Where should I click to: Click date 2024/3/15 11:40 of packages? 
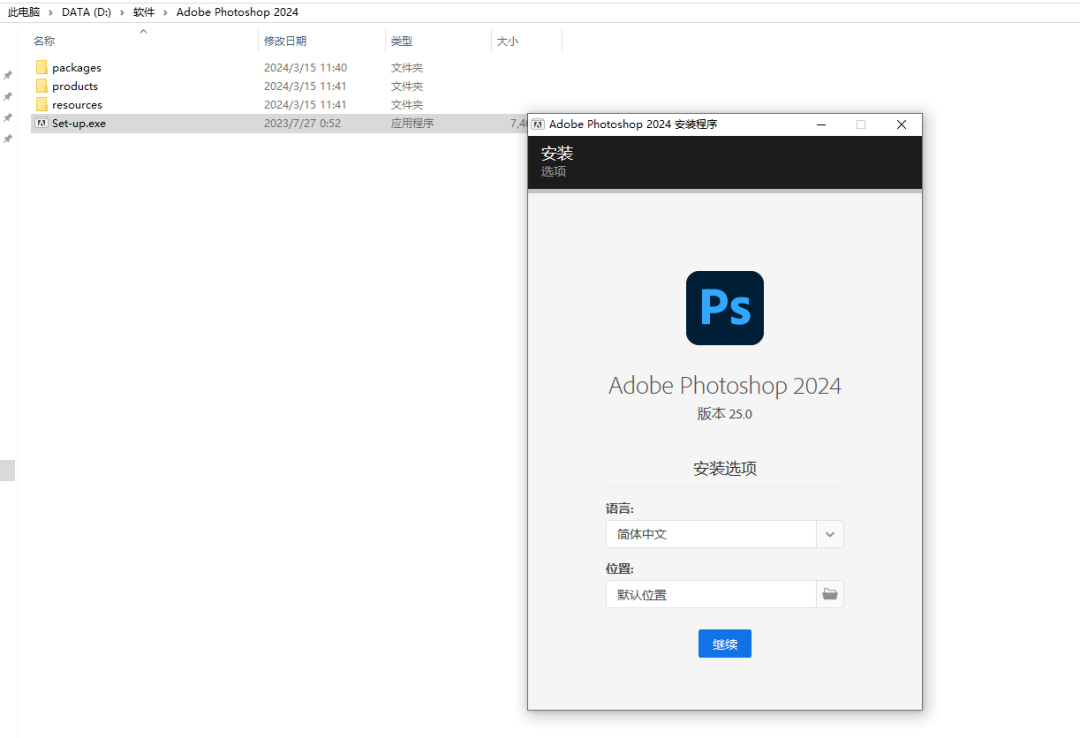305,68
